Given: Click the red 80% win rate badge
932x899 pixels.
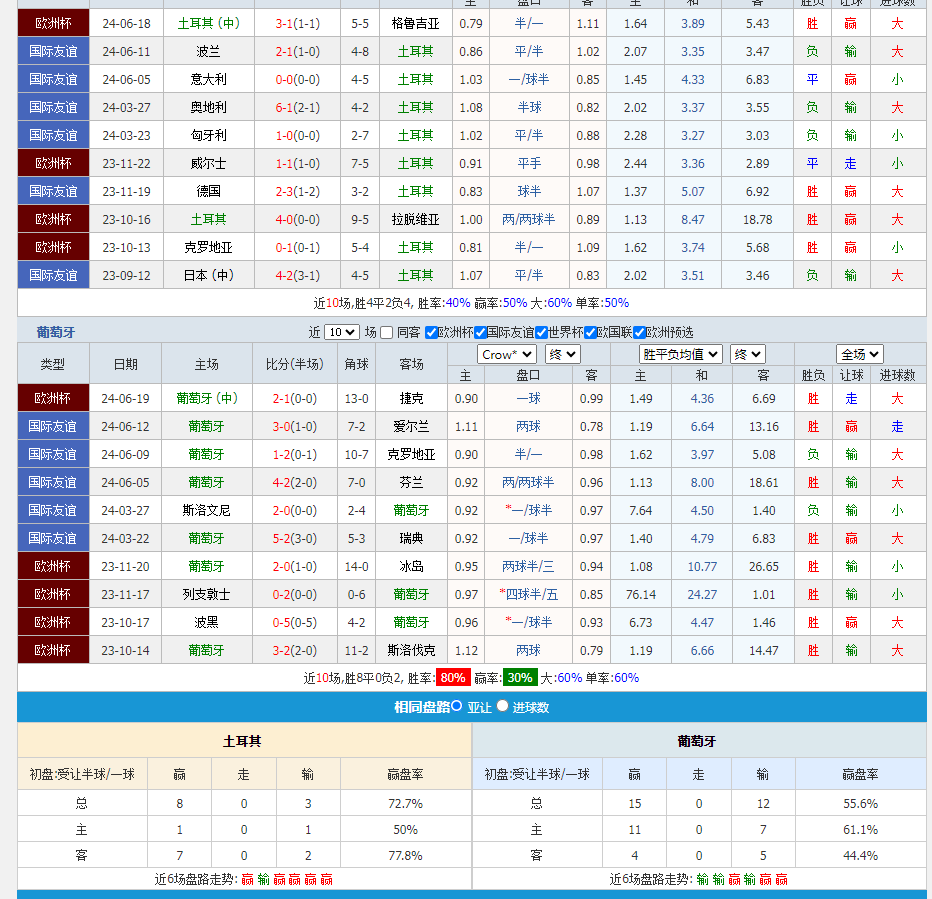Looking at the screenshot, I should tap(453, 678).
